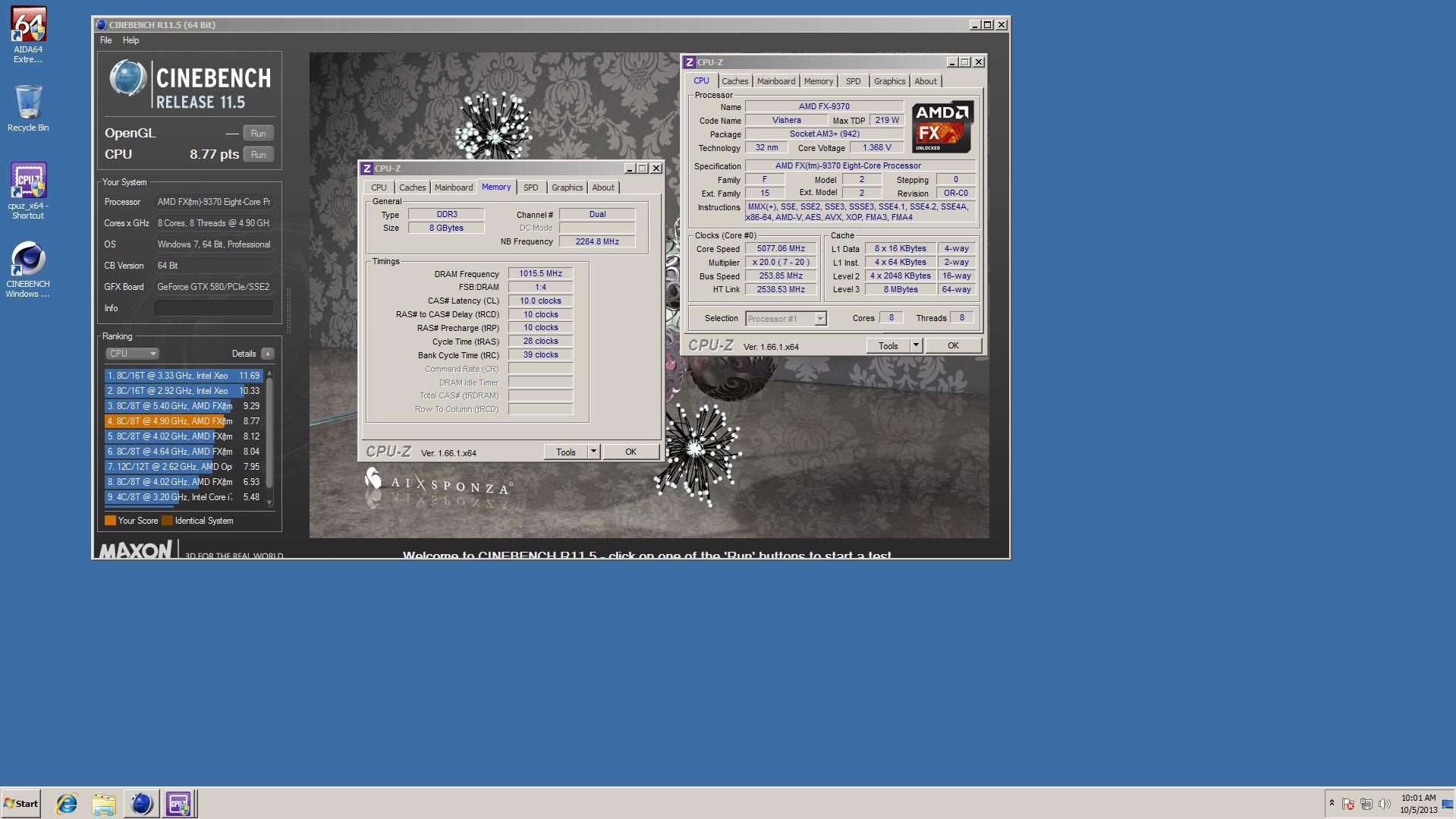Click the NB Frequency 2284.8 MHz value
Image resolution: width=1456 pixels, height=819 pixels.
(x=597, y=242)
